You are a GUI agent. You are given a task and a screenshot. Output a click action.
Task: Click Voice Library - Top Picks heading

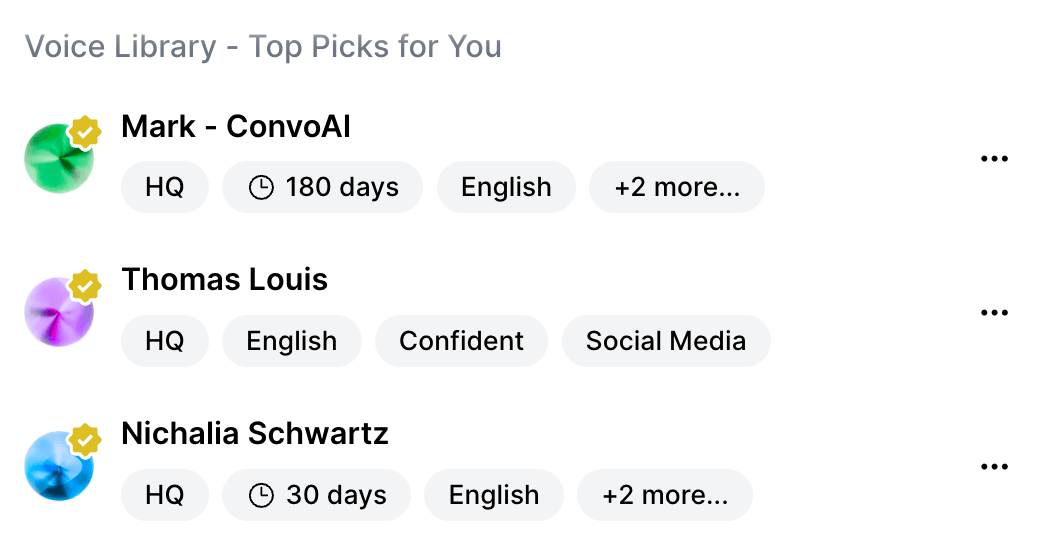click(263, 47)
